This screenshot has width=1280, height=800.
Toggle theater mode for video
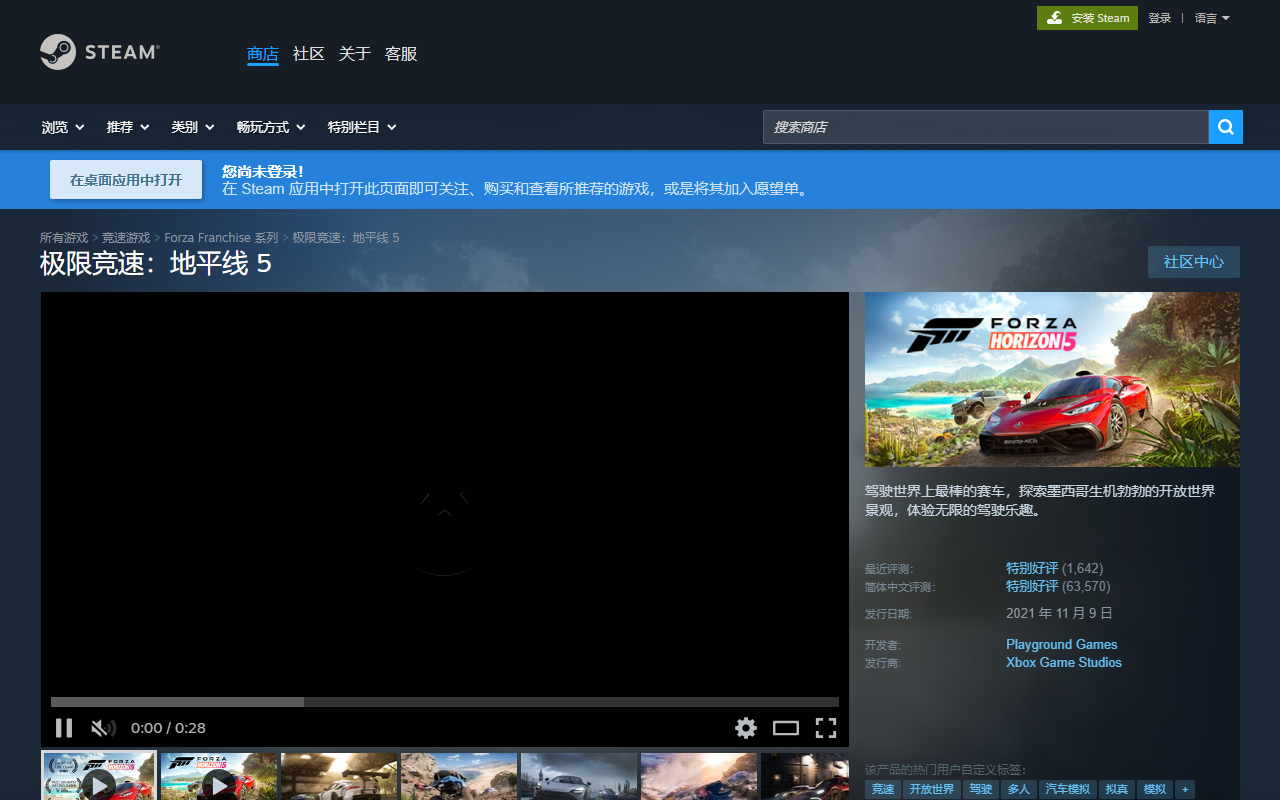pyautogui.click(x=786, y=728)
